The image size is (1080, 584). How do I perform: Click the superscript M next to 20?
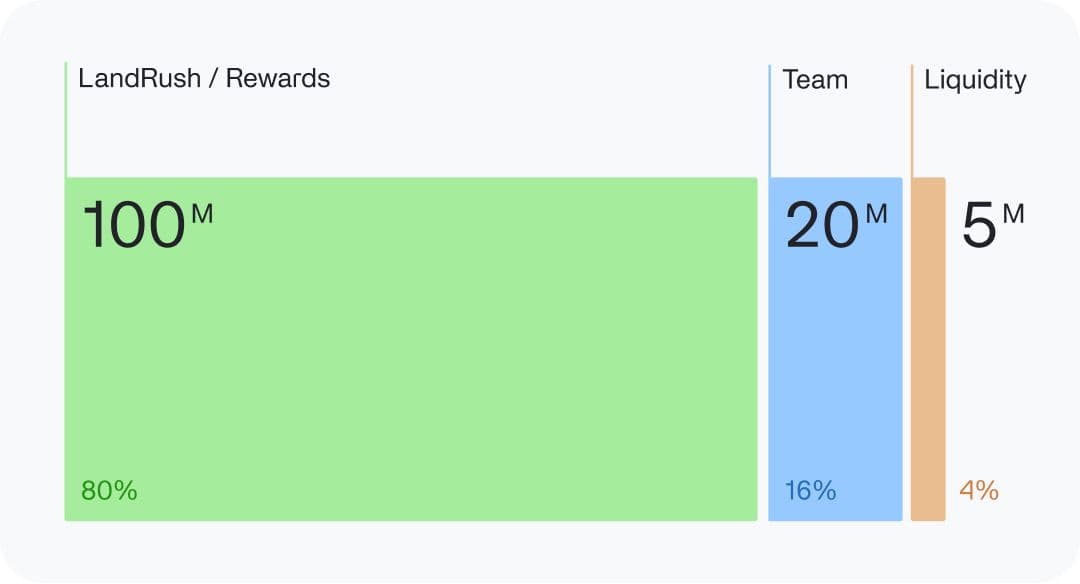pos(876,213)
